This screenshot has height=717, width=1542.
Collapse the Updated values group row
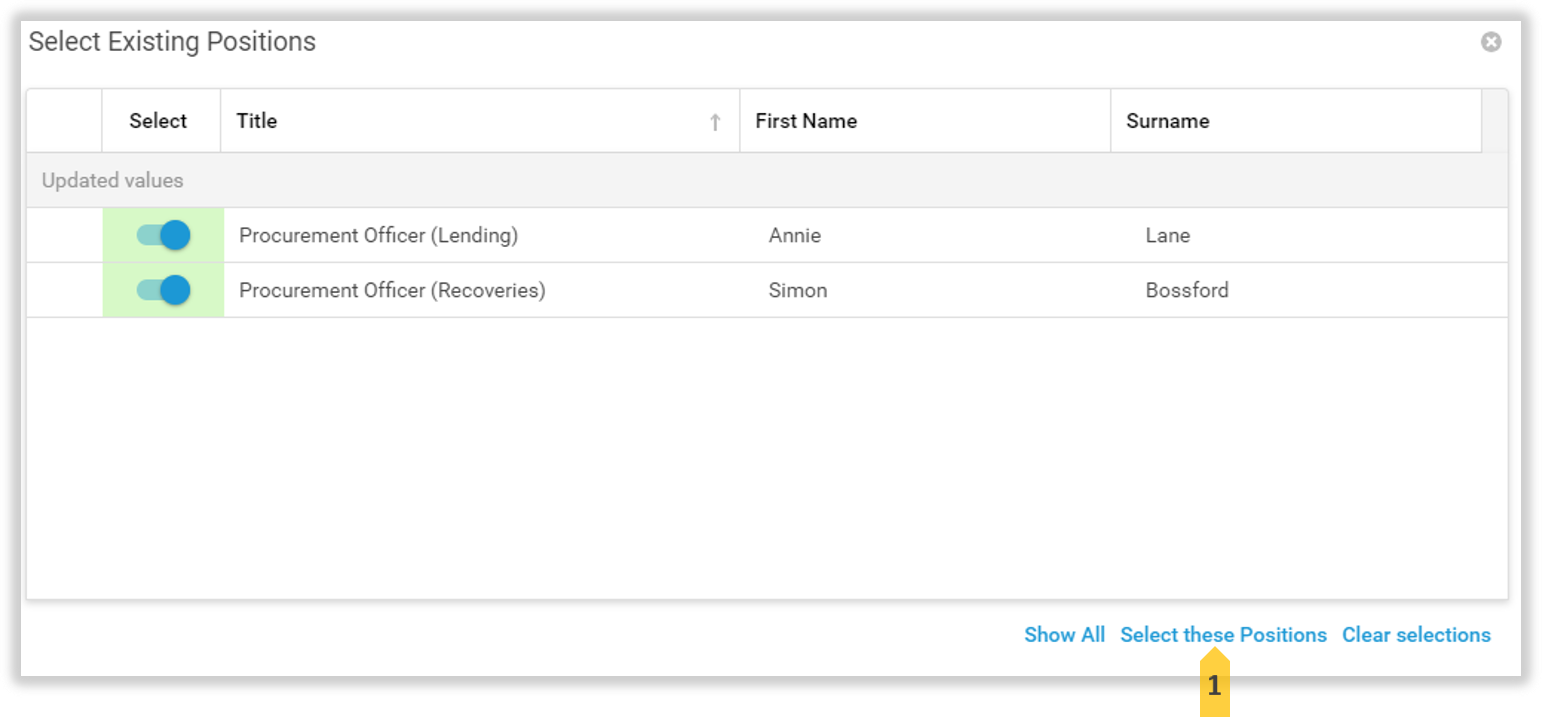[x=112, y=181]
